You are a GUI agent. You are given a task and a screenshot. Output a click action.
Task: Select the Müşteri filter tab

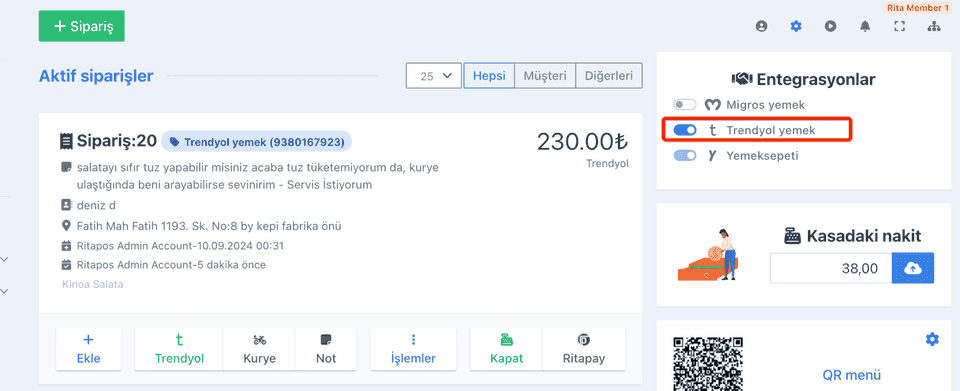[545, 76]
